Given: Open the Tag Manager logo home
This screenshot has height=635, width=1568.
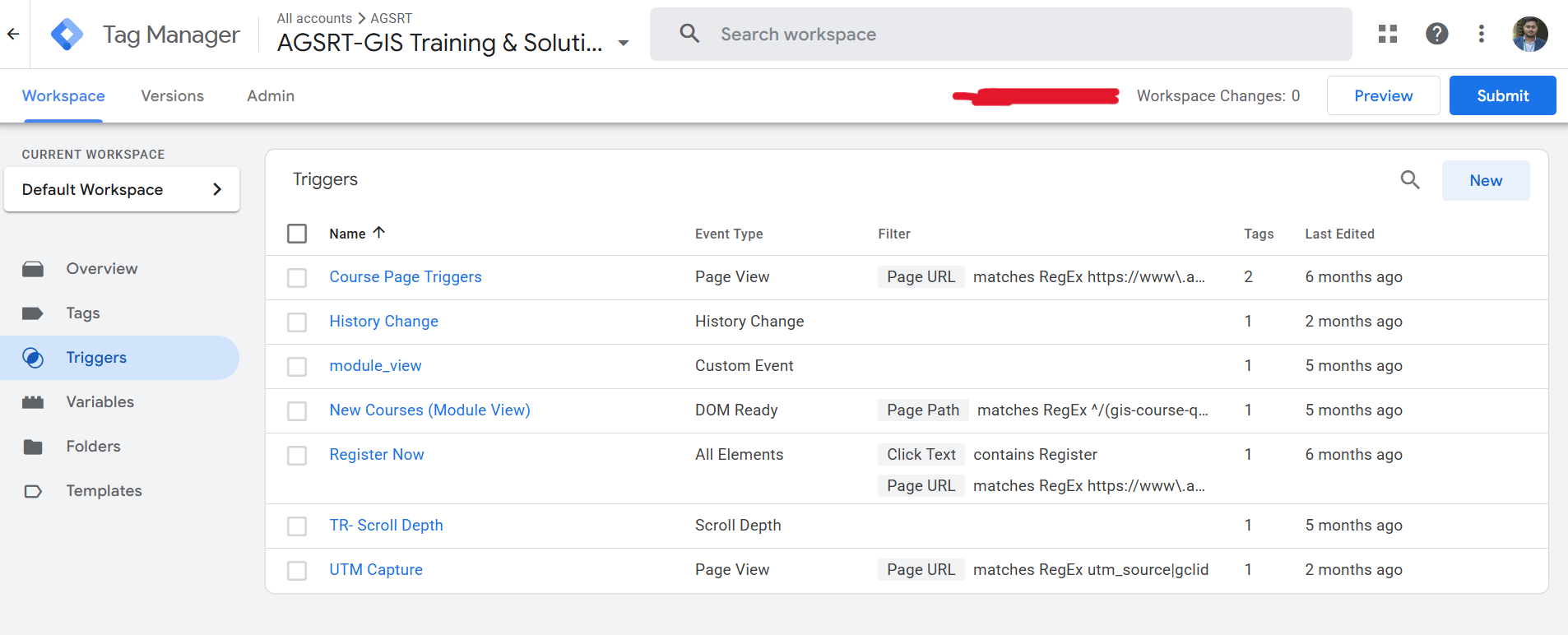Looking at the screenshot, I should click(67, 35).
